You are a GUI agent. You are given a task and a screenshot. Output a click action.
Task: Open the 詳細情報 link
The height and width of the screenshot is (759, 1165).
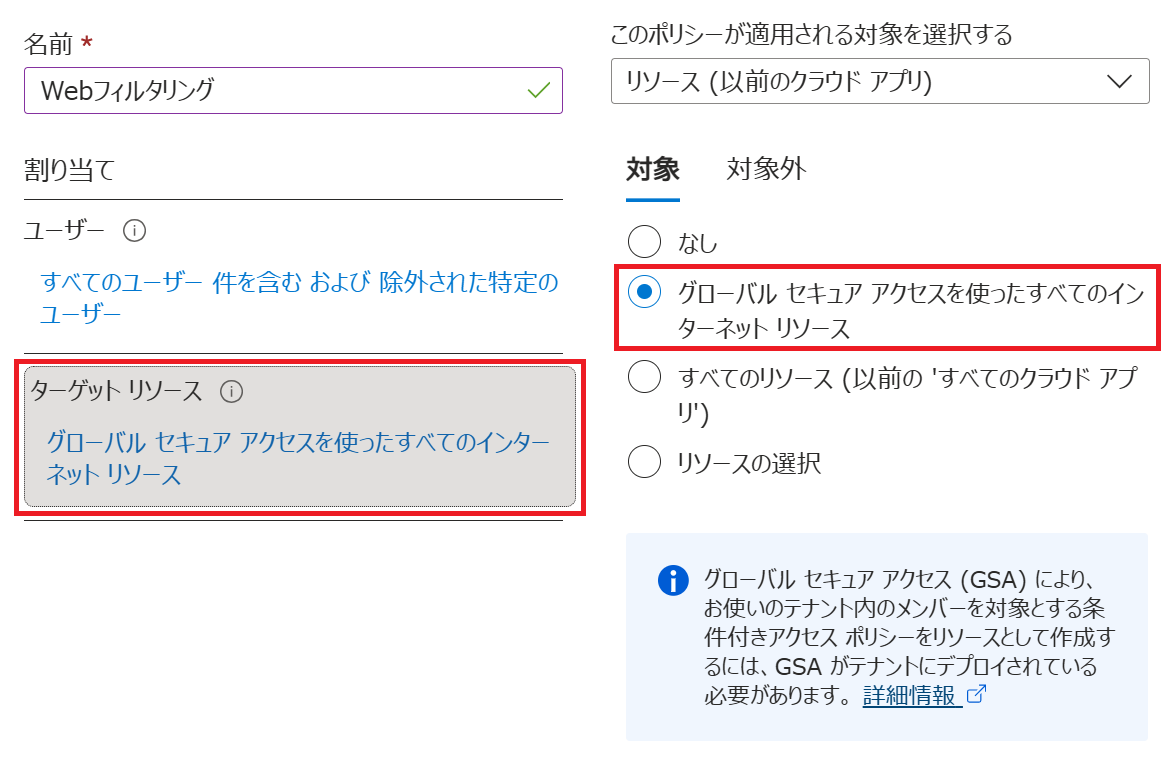click(909, 695)
